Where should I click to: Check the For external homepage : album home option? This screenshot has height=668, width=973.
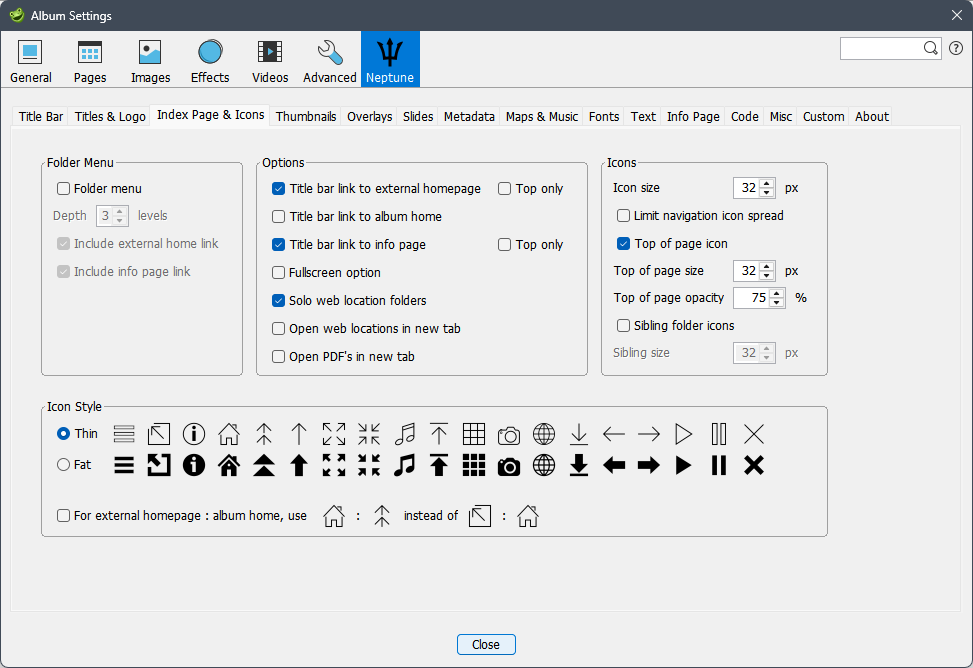pyautogui.click(x=63, y=515)
